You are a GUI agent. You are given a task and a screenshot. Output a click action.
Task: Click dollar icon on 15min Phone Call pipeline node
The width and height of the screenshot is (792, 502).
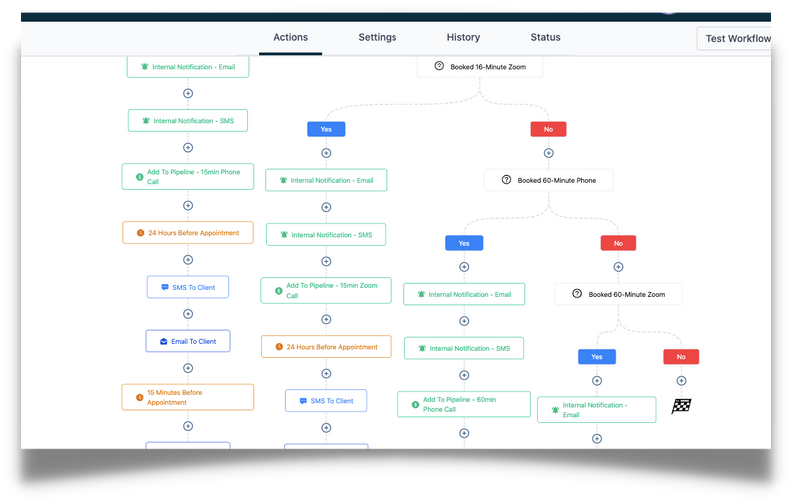[139, 177]
